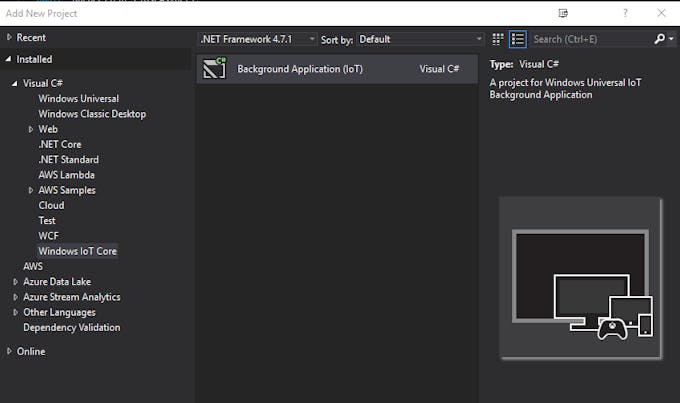Select Windows Universal category
Viewport: 680px width, 403px height.
[78, 98]
